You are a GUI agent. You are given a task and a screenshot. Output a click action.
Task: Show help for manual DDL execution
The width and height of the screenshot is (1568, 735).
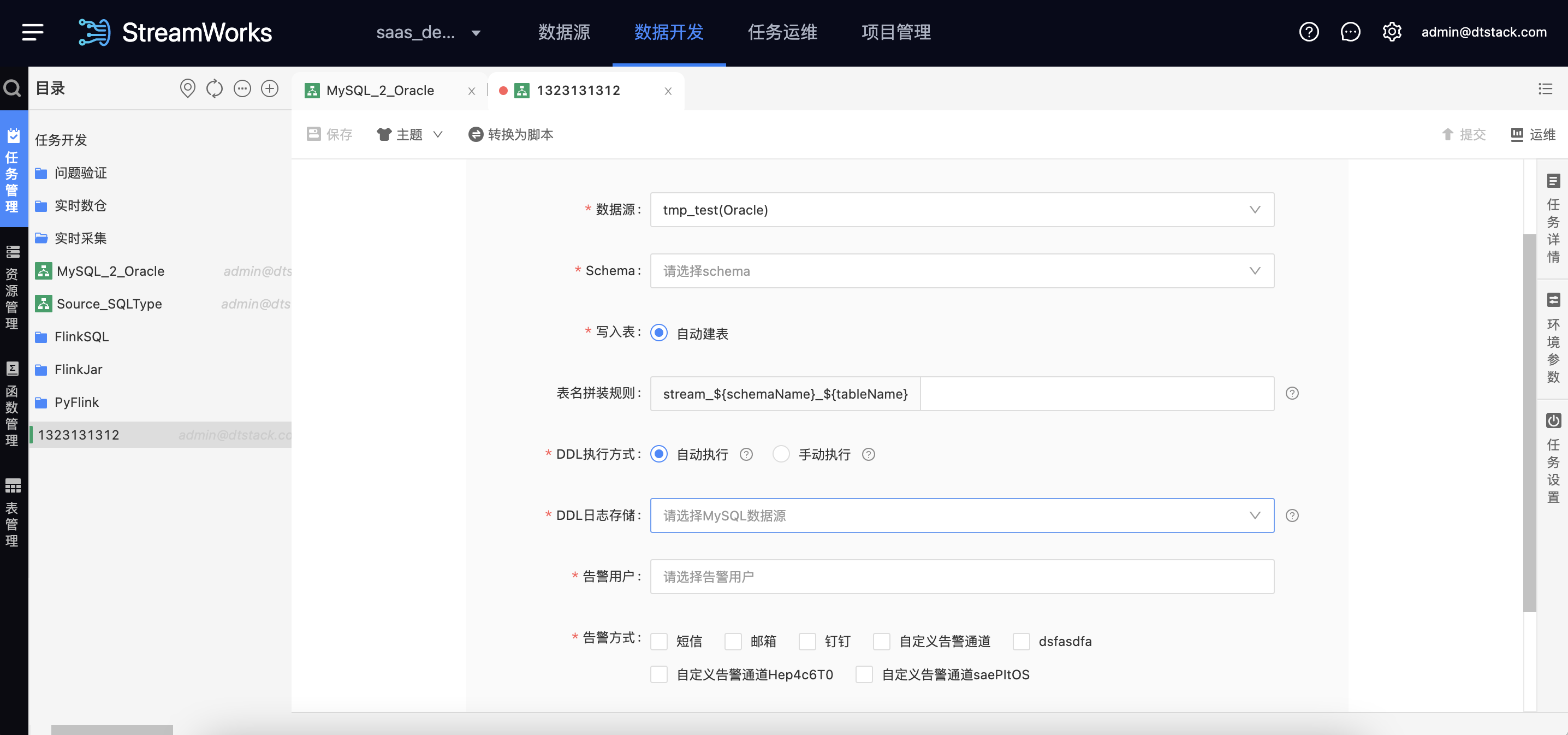click(x=868, y=454)
